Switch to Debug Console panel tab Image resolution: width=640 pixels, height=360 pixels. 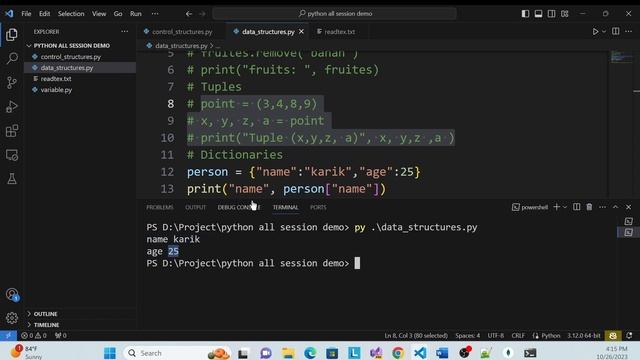pos(239,207)
